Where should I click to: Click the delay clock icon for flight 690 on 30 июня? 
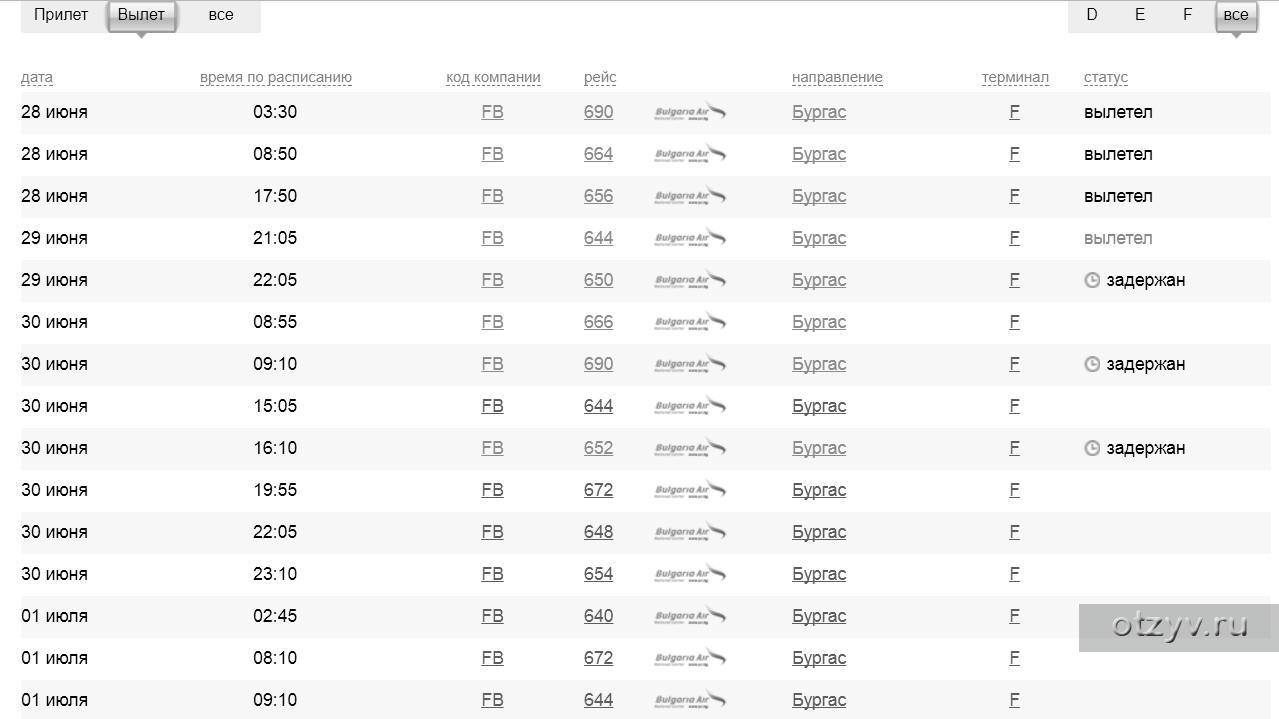1092,364
